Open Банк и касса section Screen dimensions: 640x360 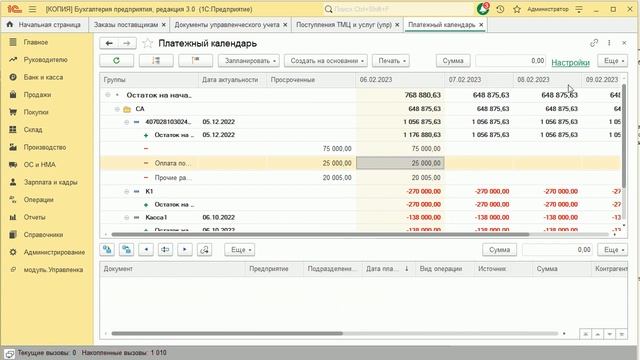43,77
